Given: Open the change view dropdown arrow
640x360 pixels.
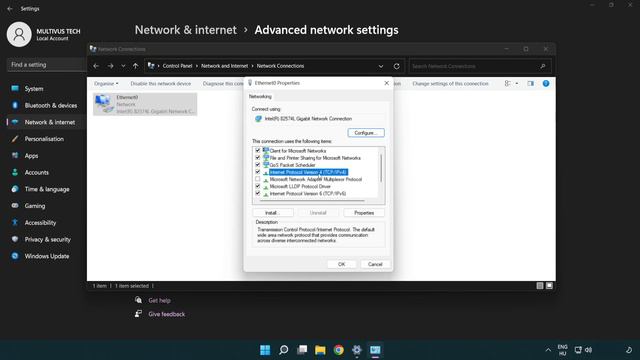Looking at the screenshot, I should pyautogui.click(x=517, y=83).
